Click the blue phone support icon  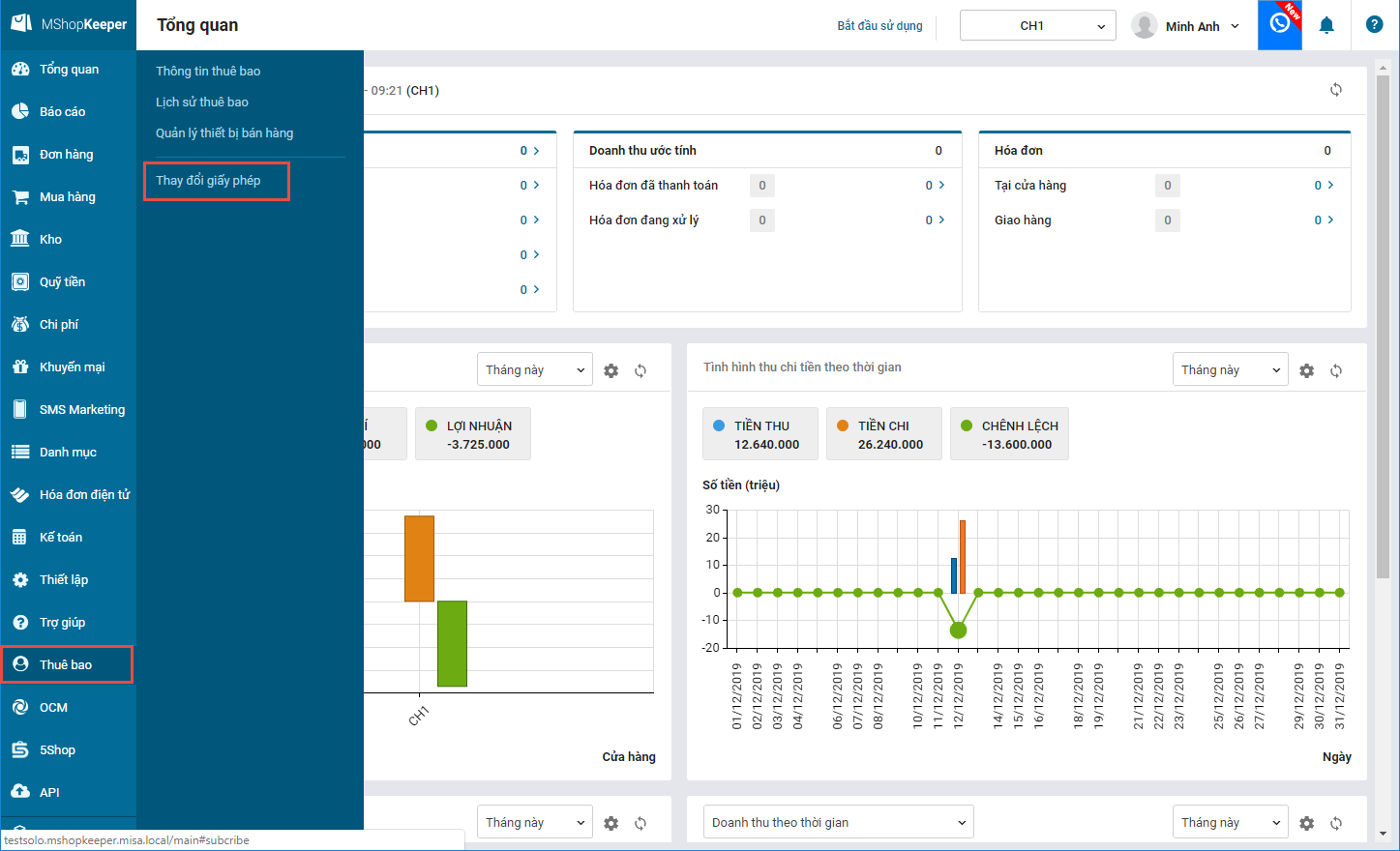pyautogui.click(x=1279, y=25)
